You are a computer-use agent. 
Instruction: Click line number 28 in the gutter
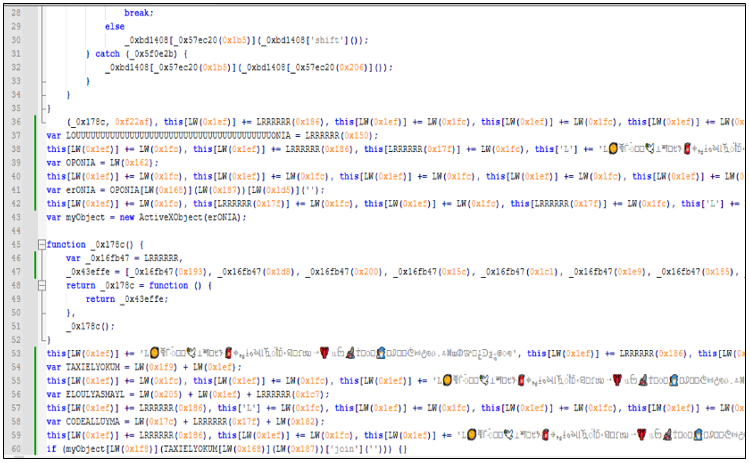point(16,13)
